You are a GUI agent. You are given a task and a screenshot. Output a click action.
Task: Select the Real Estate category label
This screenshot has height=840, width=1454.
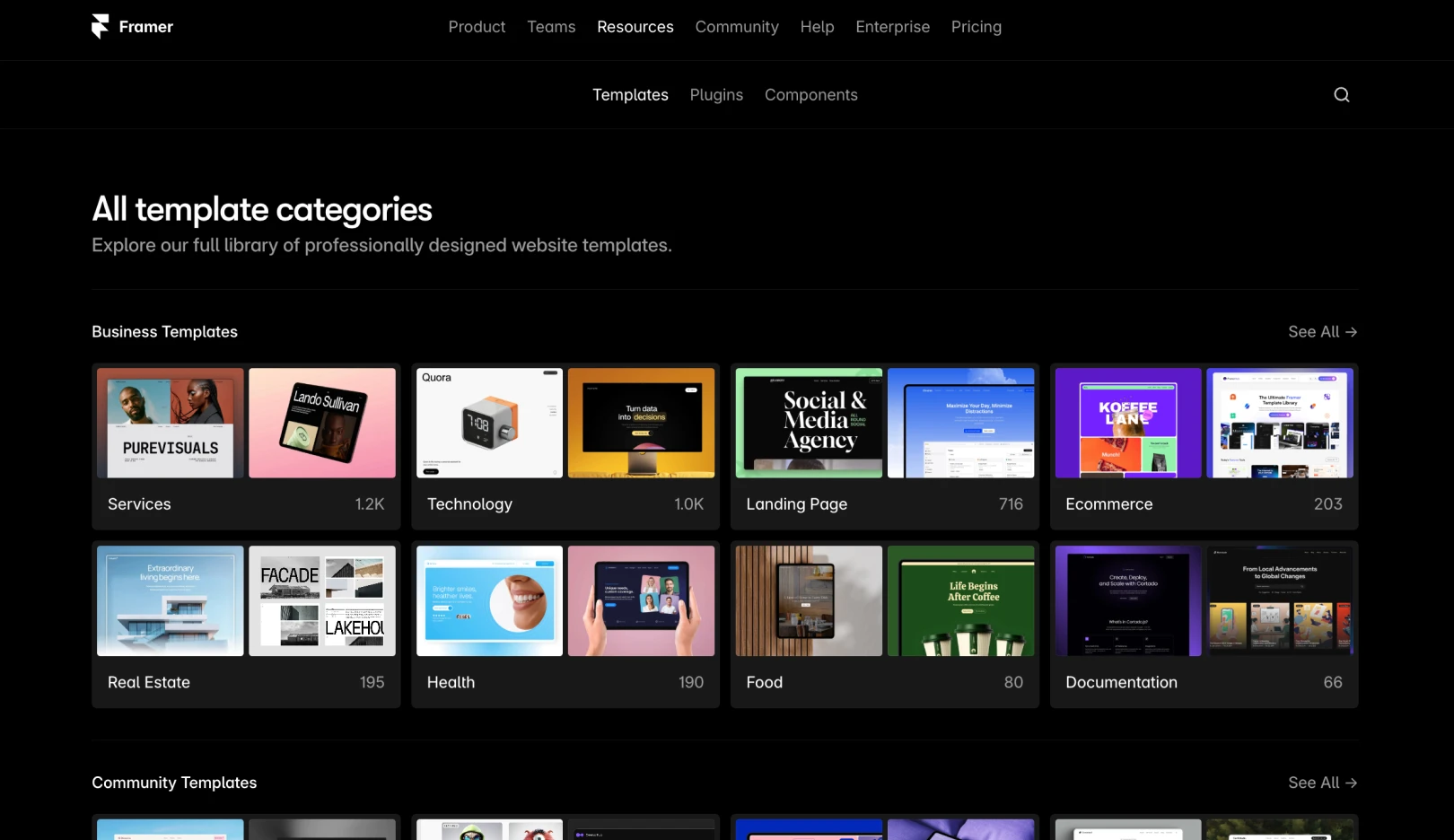tap(149, 682)
